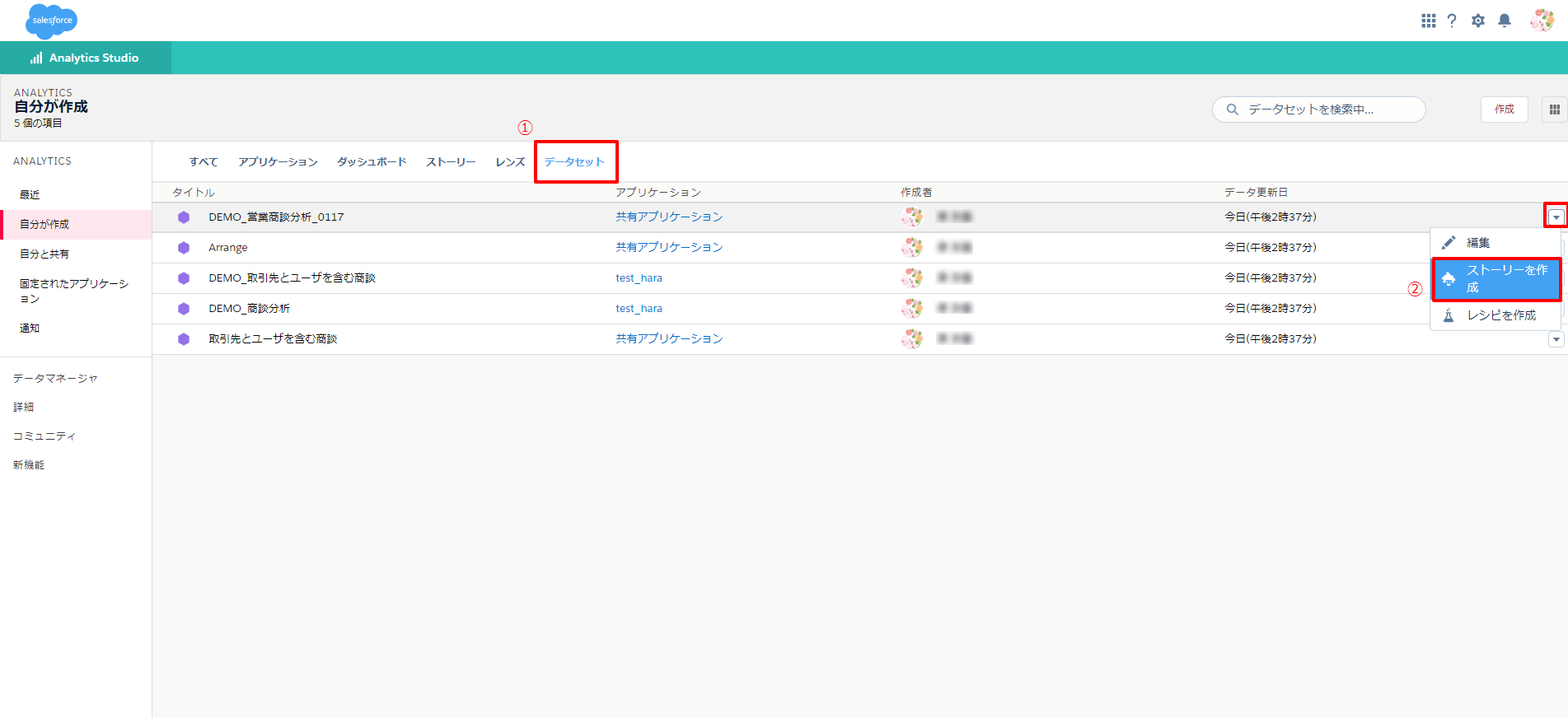Open the dropdown arrow for 取引先とユーザを含む商談 row
This screenshot has width=1568, height=718.
pos(1556,339)
